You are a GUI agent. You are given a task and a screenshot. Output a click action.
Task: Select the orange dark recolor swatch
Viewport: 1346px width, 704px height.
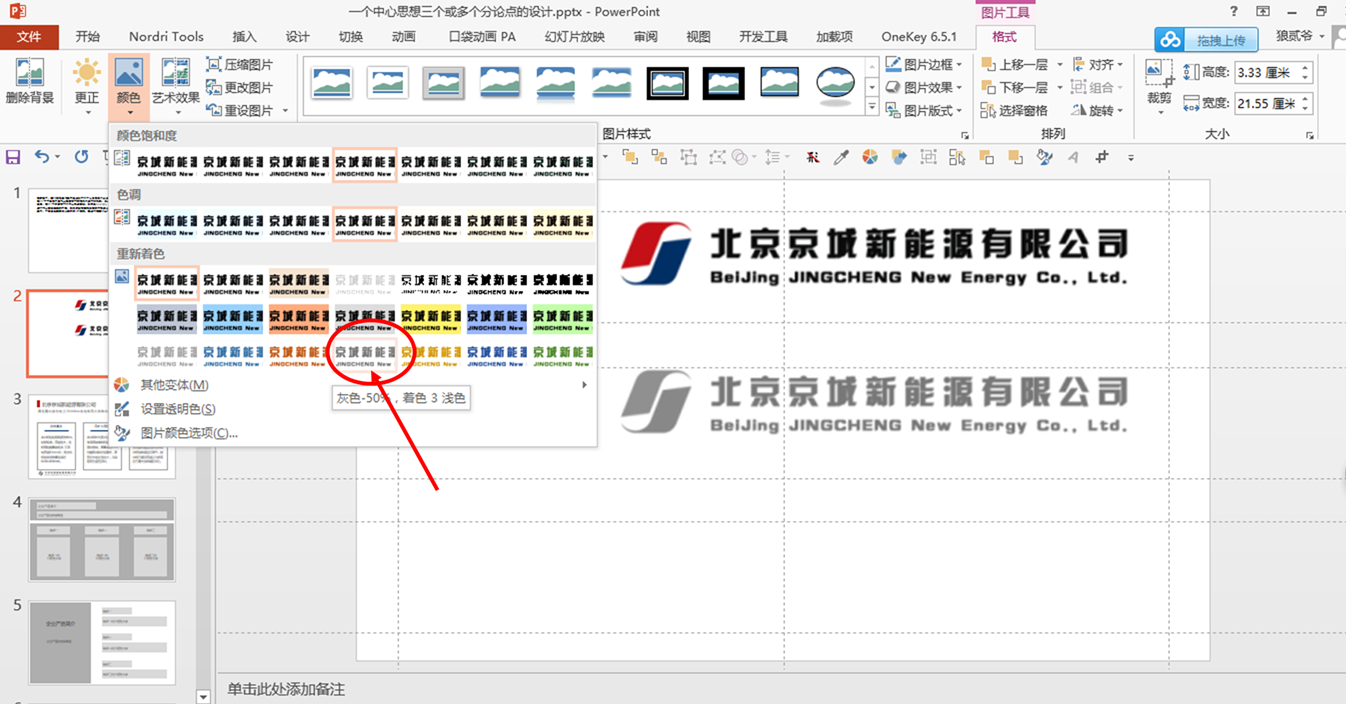click(x=298, y=320)
